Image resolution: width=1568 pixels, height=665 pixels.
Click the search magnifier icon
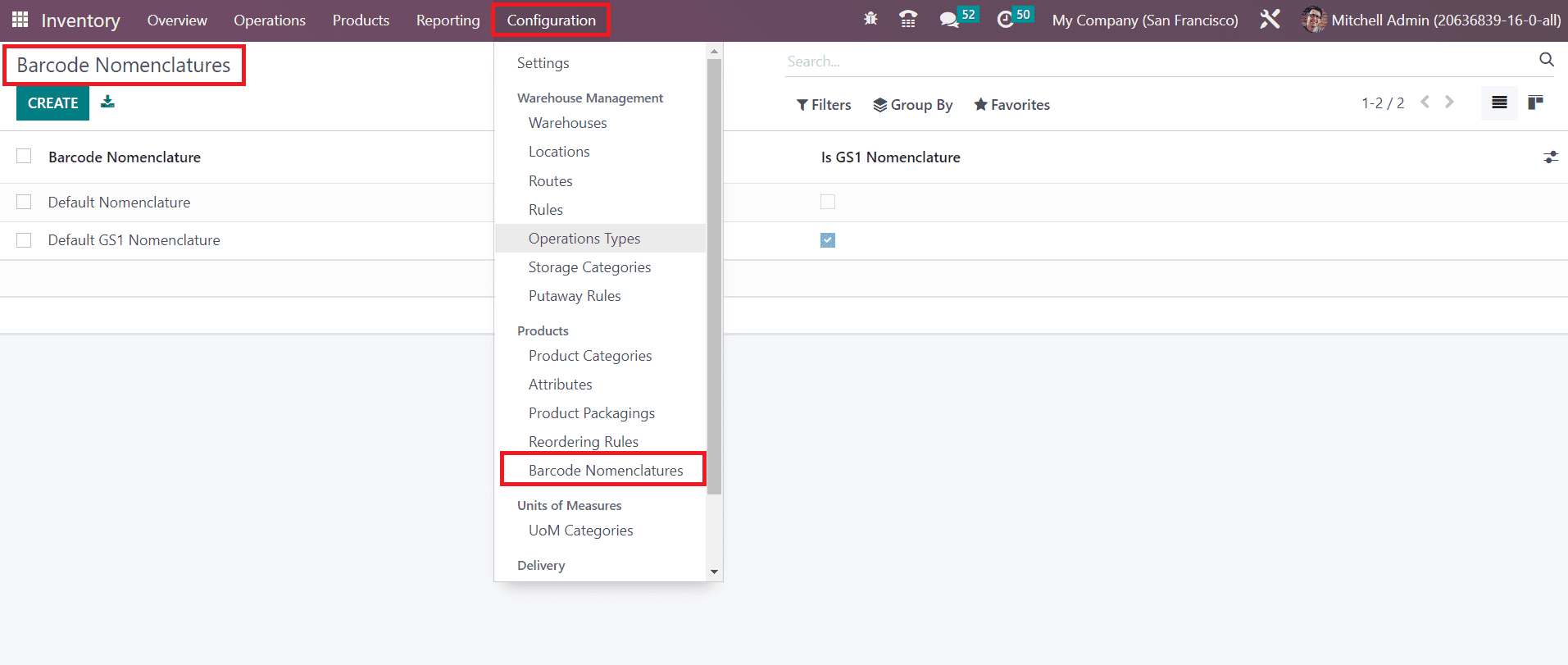tap(1546, 60)
